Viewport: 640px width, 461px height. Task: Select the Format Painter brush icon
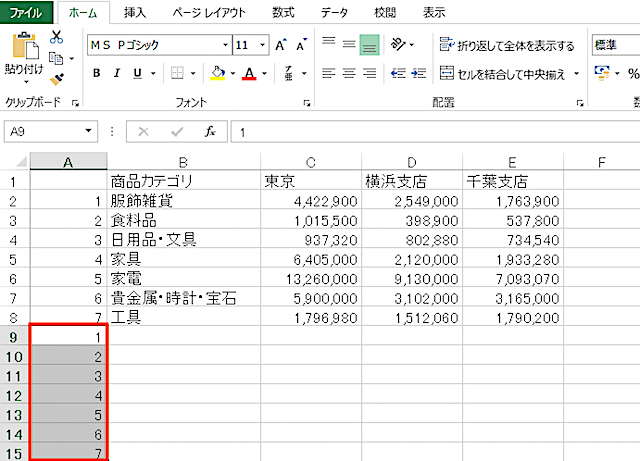tap(57, 79)
